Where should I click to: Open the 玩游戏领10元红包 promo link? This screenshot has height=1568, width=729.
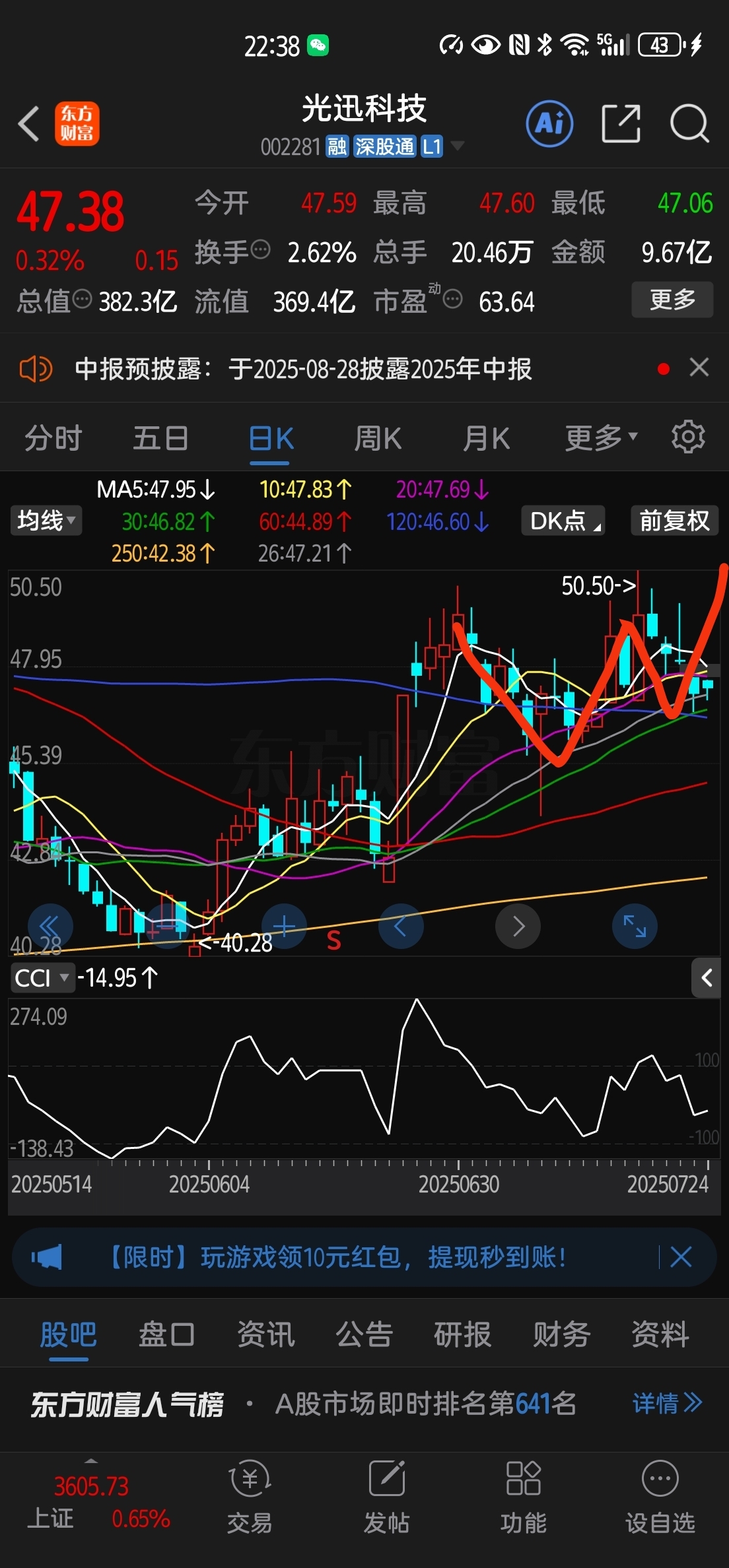[x=335, y=1257]
